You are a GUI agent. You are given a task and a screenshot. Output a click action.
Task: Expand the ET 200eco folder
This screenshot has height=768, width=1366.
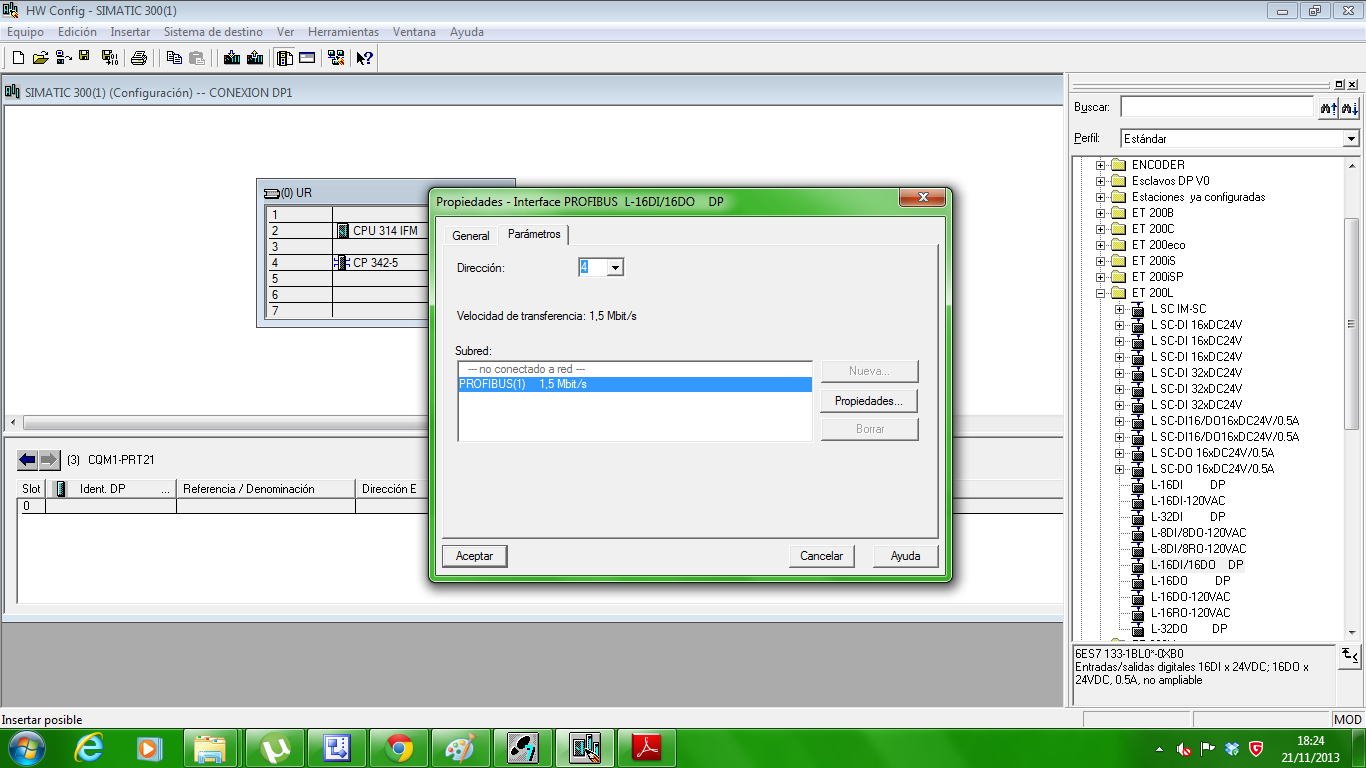(1101, 245)
